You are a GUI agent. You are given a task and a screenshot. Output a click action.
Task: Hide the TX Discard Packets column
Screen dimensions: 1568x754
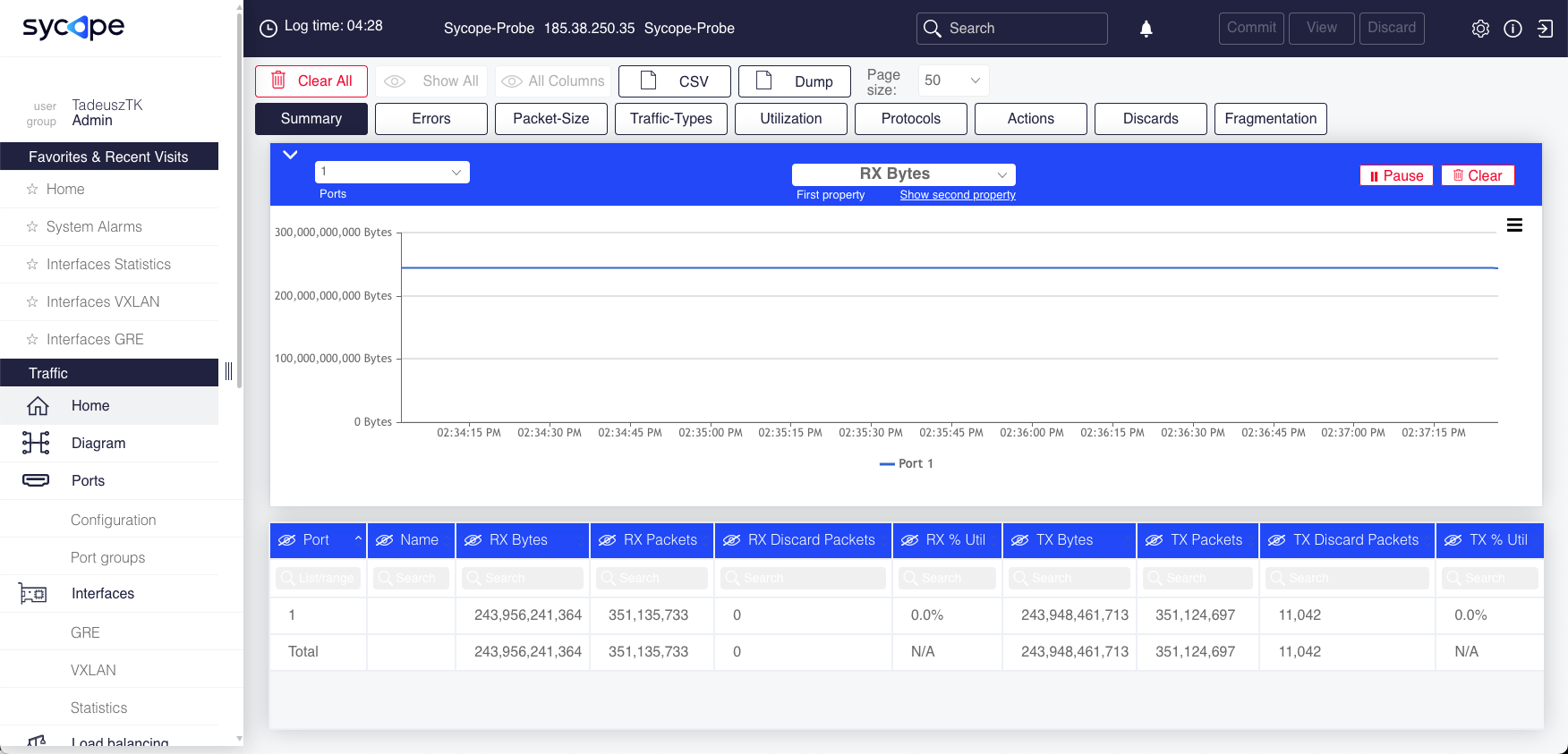[x=1277, y=540]
